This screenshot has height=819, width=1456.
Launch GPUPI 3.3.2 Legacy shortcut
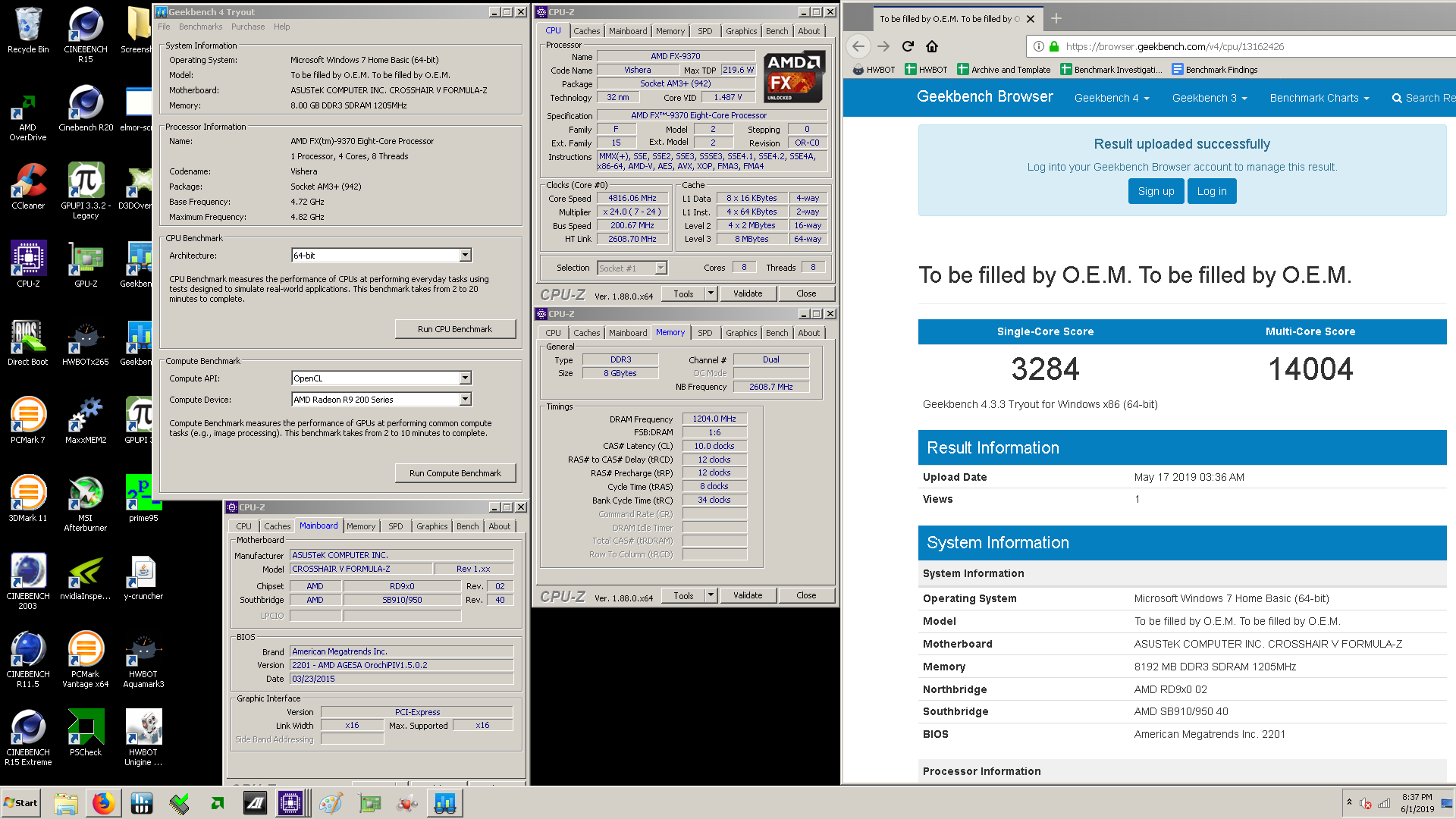pyautogui.click(x=86, y=191)
